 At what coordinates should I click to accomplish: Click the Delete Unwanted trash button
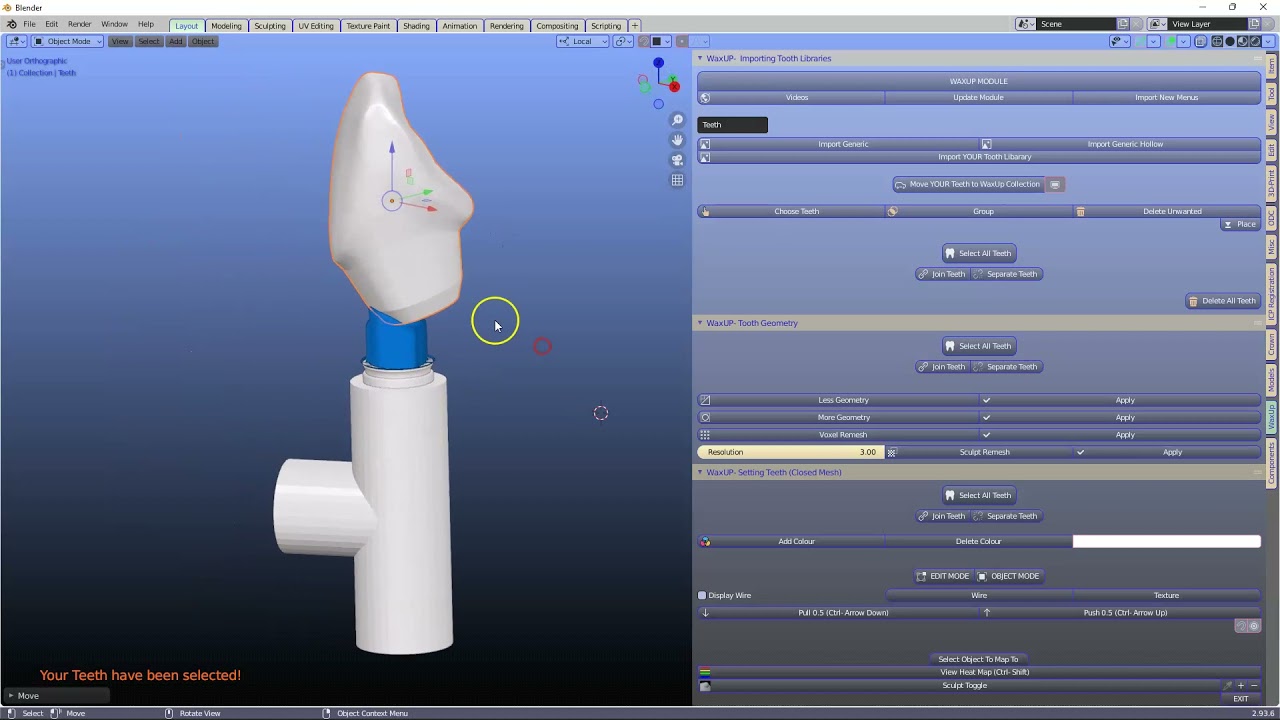click(1167, 211)
